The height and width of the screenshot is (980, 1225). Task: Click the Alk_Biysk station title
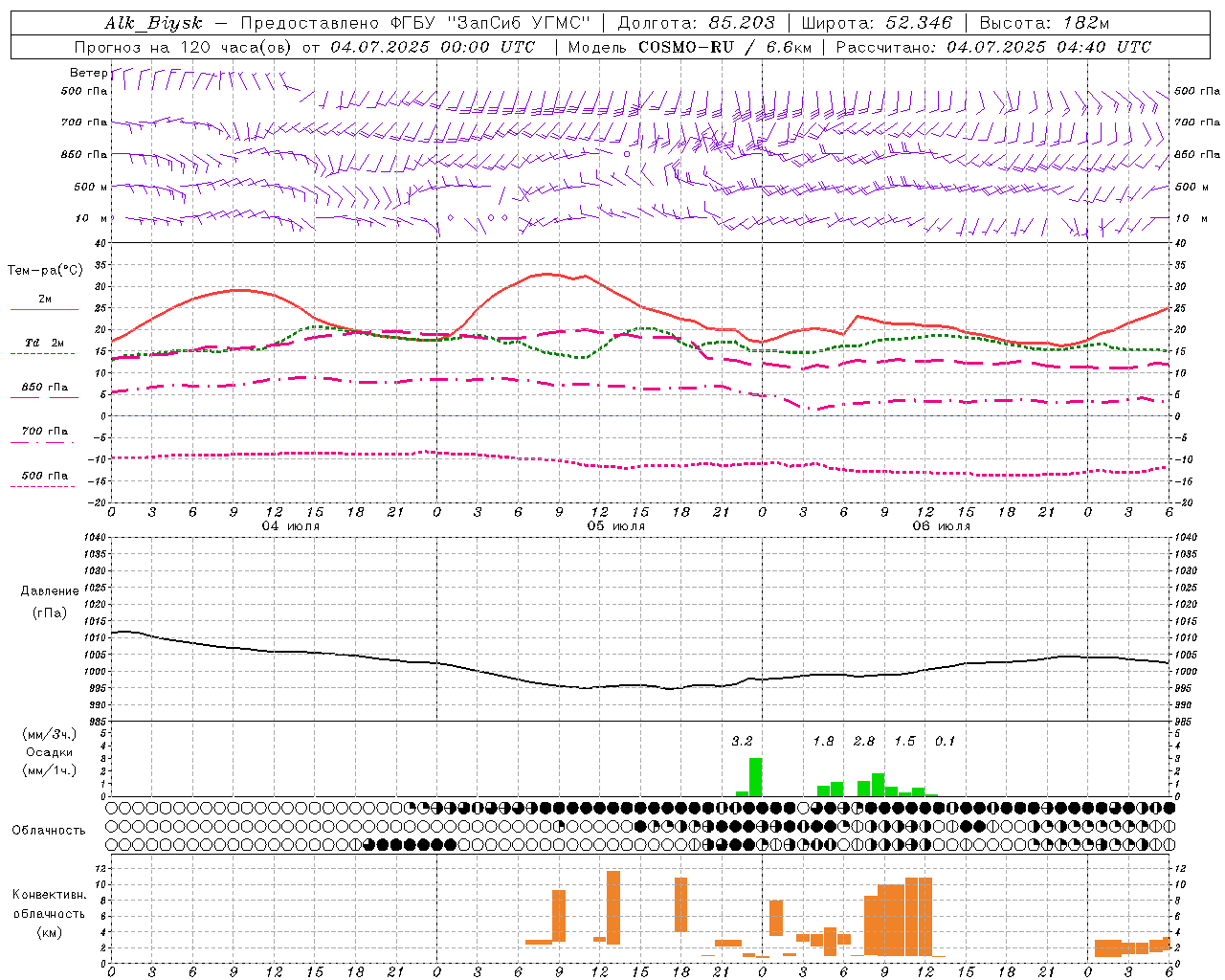click(x=153, y=23)
